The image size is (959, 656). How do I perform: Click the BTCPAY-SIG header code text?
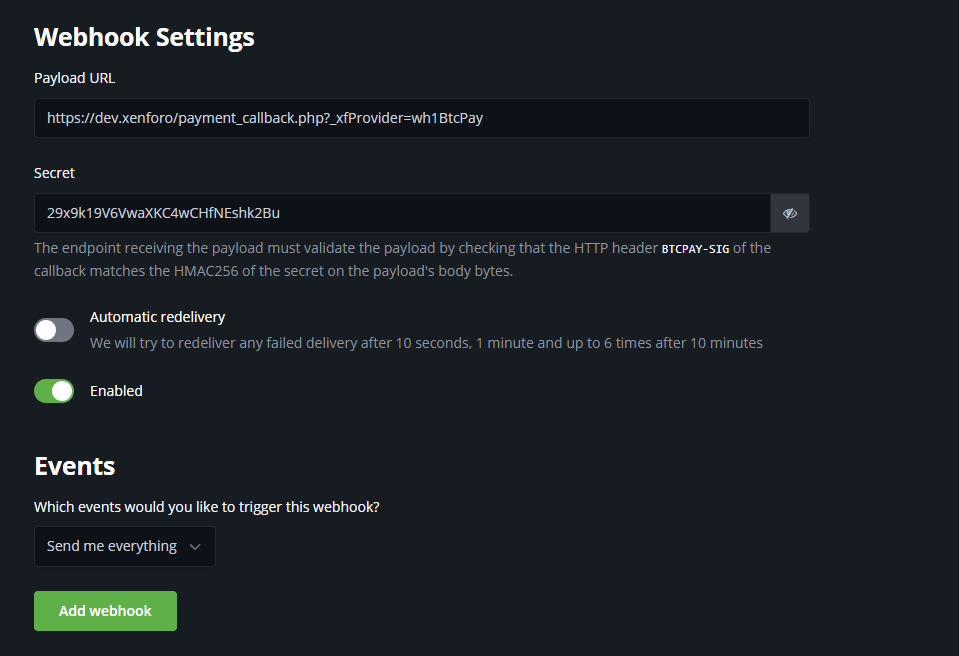pos(695,248)
